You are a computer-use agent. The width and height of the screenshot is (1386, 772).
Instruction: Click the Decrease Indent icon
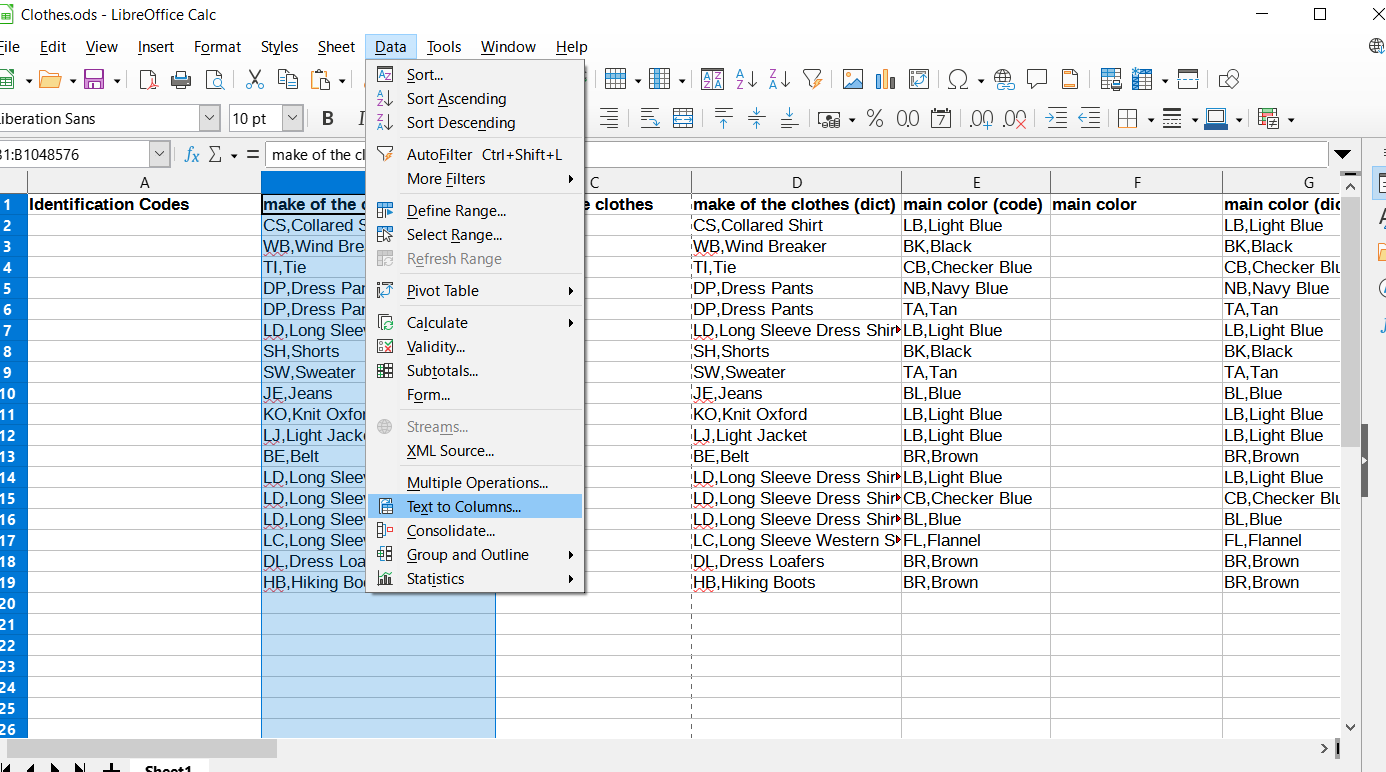[1089, 119]
